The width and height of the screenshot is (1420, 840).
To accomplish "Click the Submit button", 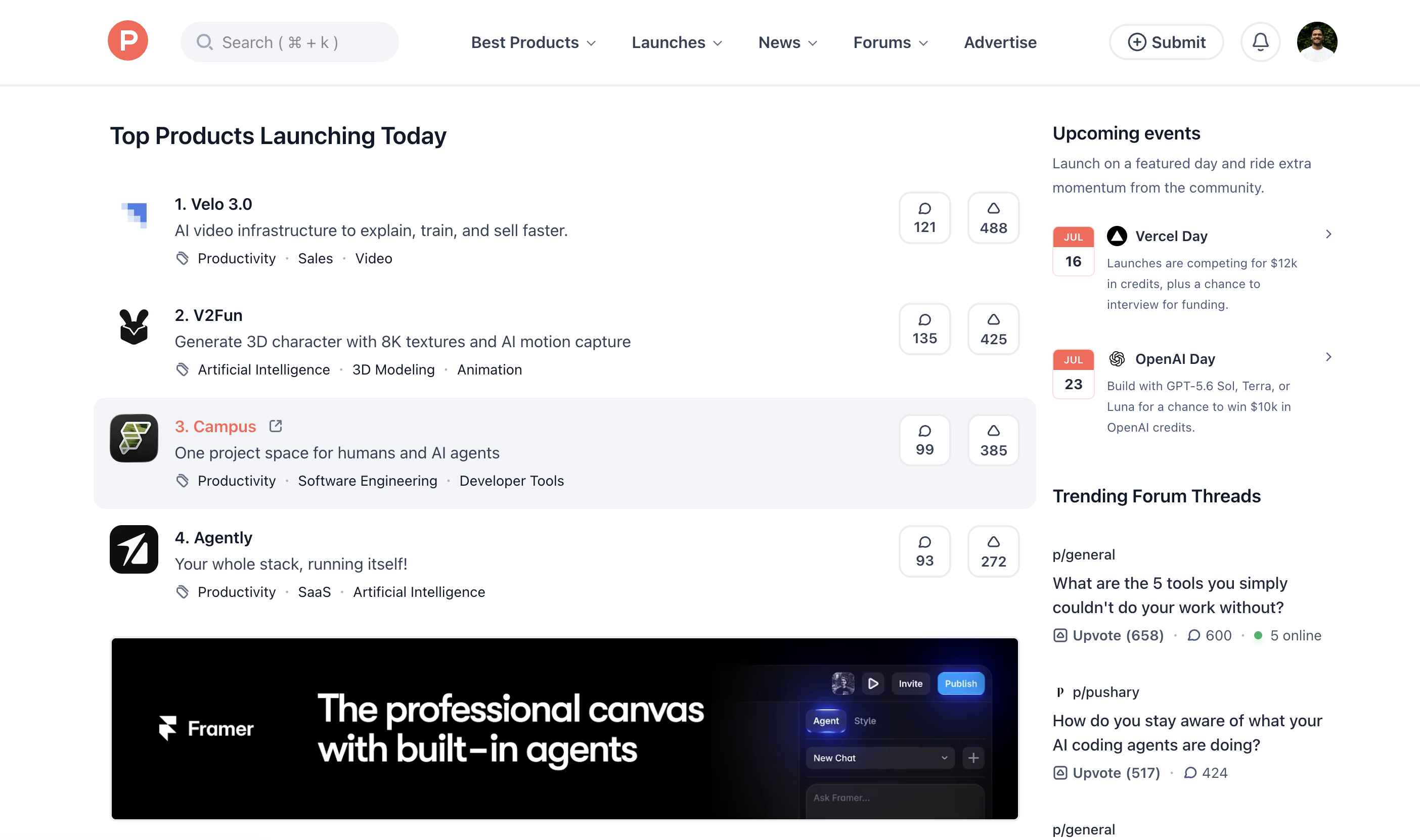I will click(1166, 42).
